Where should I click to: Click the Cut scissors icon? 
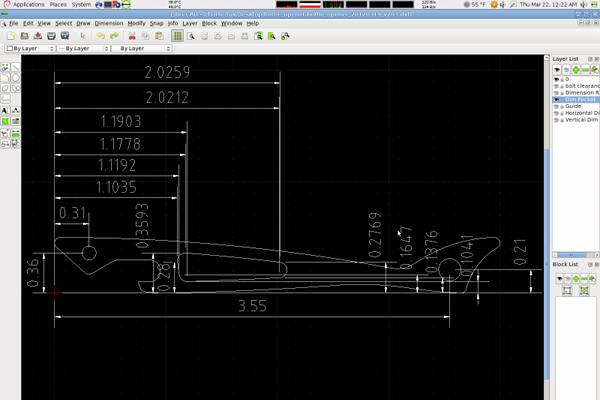132,36
